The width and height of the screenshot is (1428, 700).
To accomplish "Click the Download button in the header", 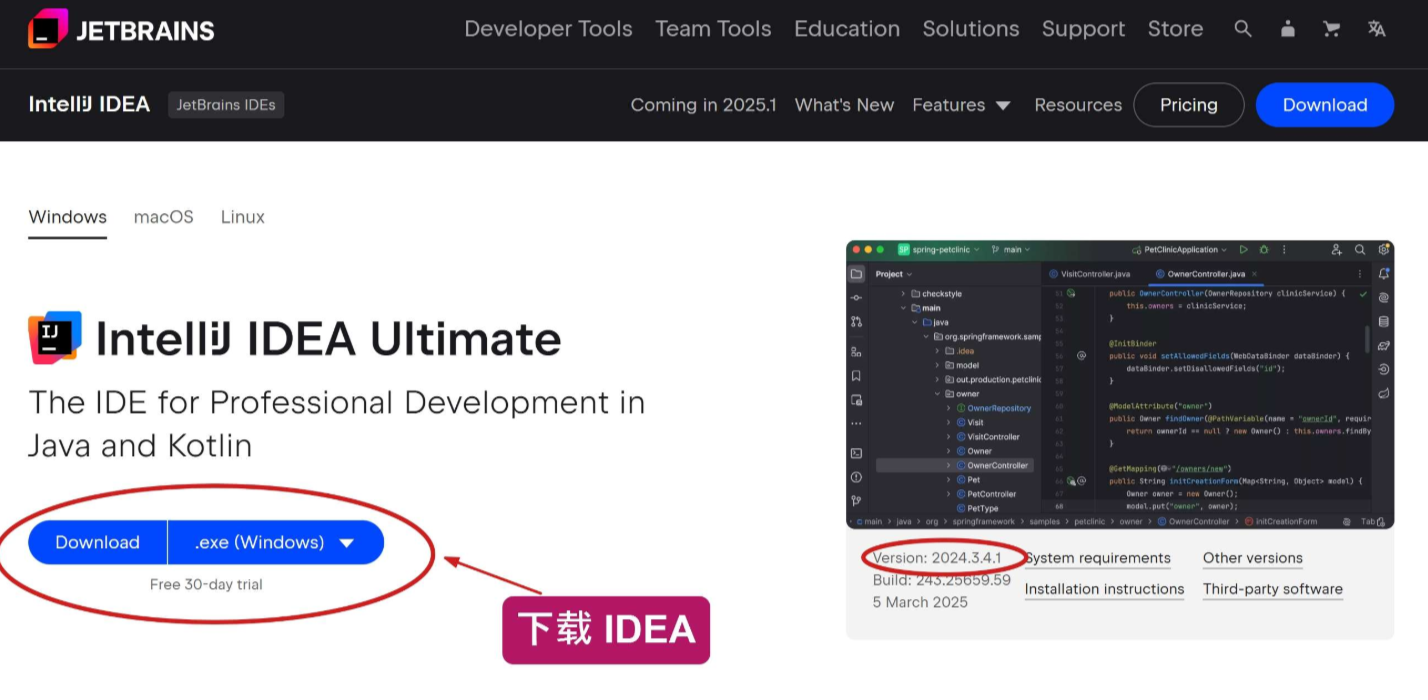I will click(1325, 105).
